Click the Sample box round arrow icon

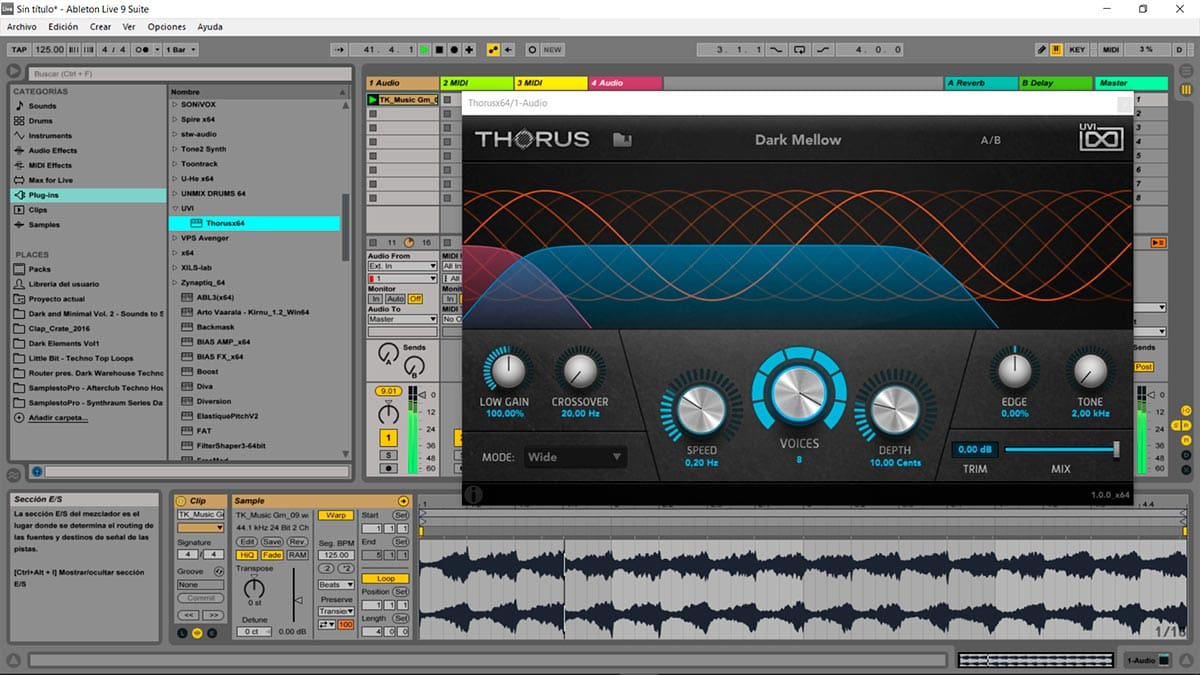pyautogui.click(x=403, y=501)
